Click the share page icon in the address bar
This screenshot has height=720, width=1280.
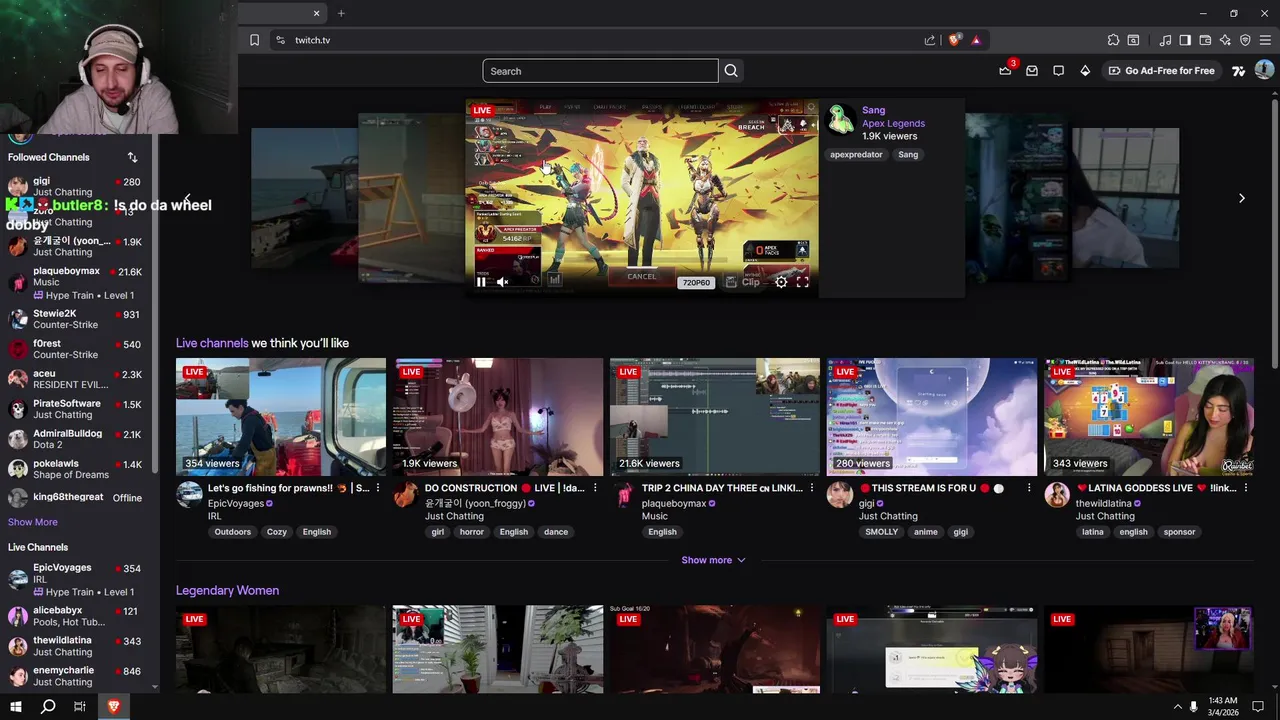coord(930,40)
